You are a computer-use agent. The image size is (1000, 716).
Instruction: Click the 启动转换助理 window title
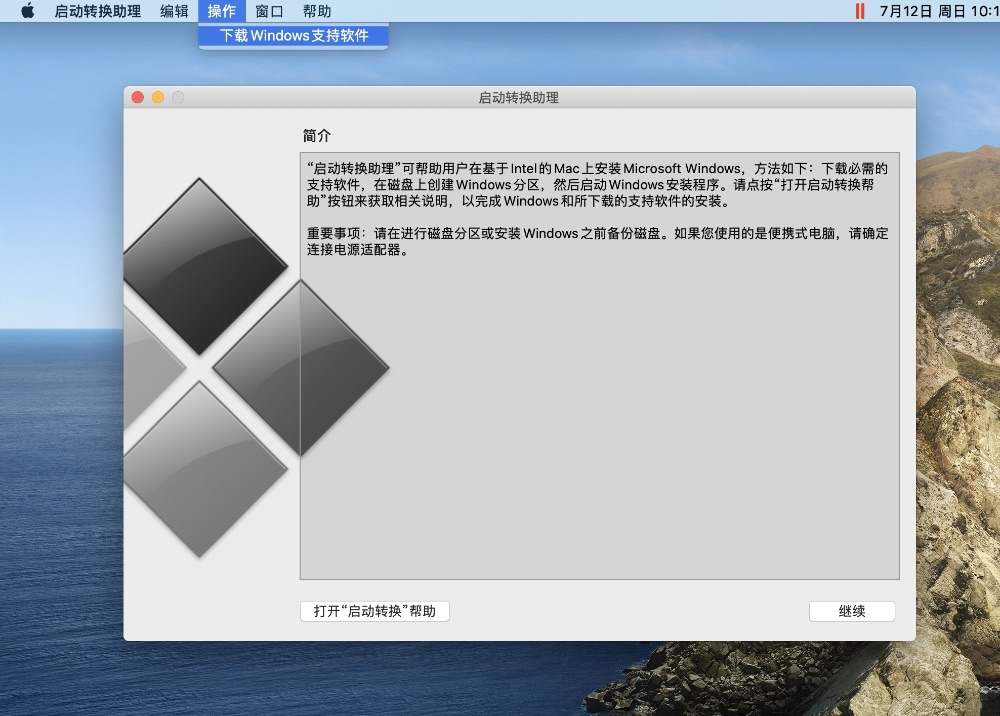click(x=518, y=98)
